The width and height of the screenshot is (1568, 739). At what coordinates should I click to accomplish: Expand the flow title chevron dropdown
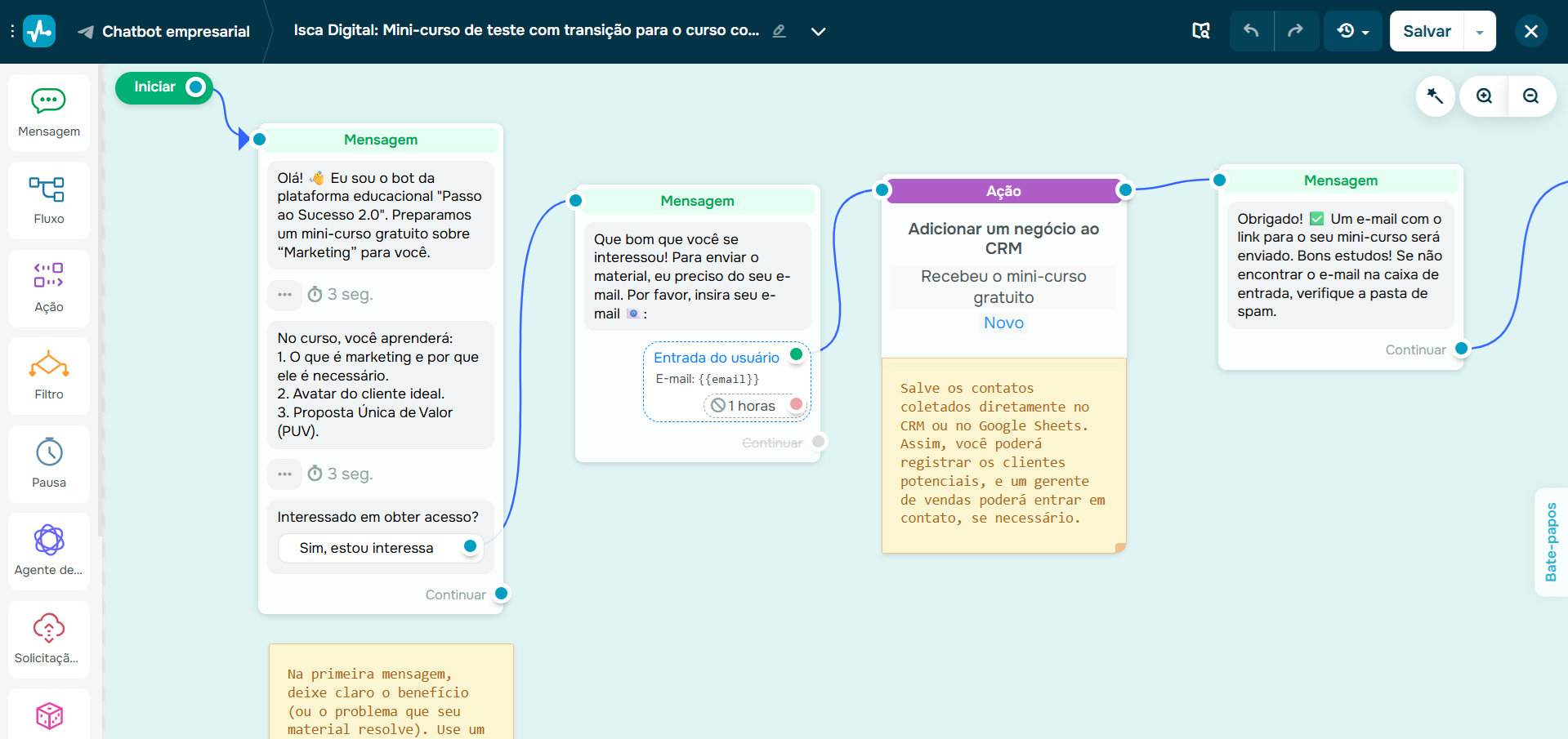818,31
